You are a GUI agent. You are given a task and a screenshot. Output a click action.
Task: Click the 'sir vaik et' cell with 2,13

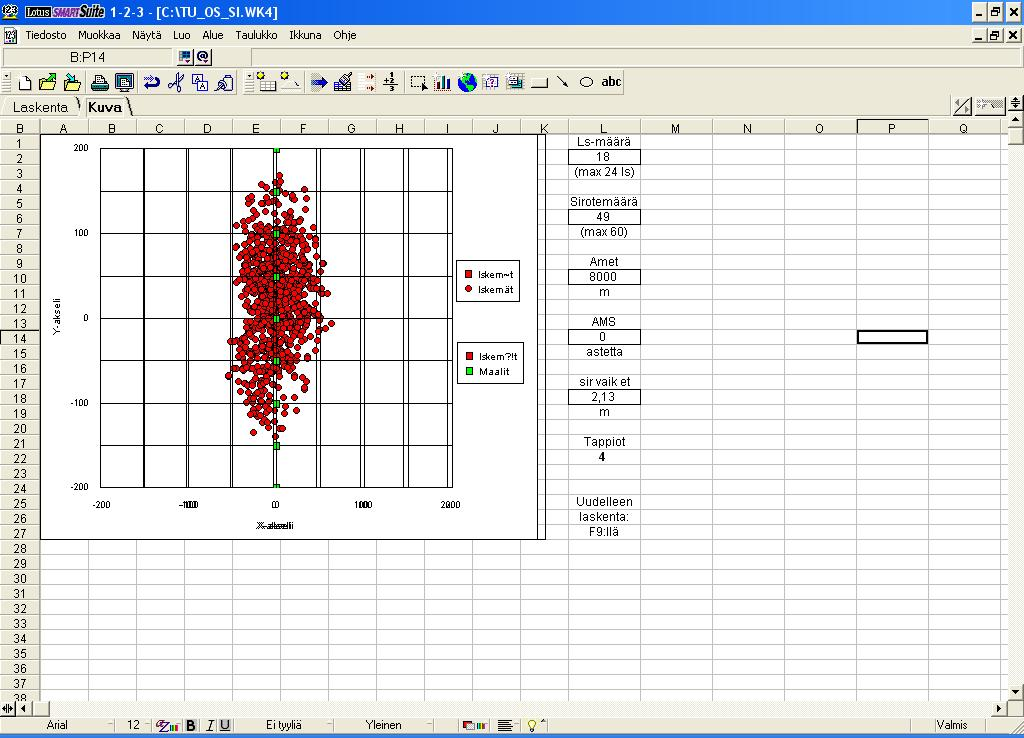[x=604, y=397]
